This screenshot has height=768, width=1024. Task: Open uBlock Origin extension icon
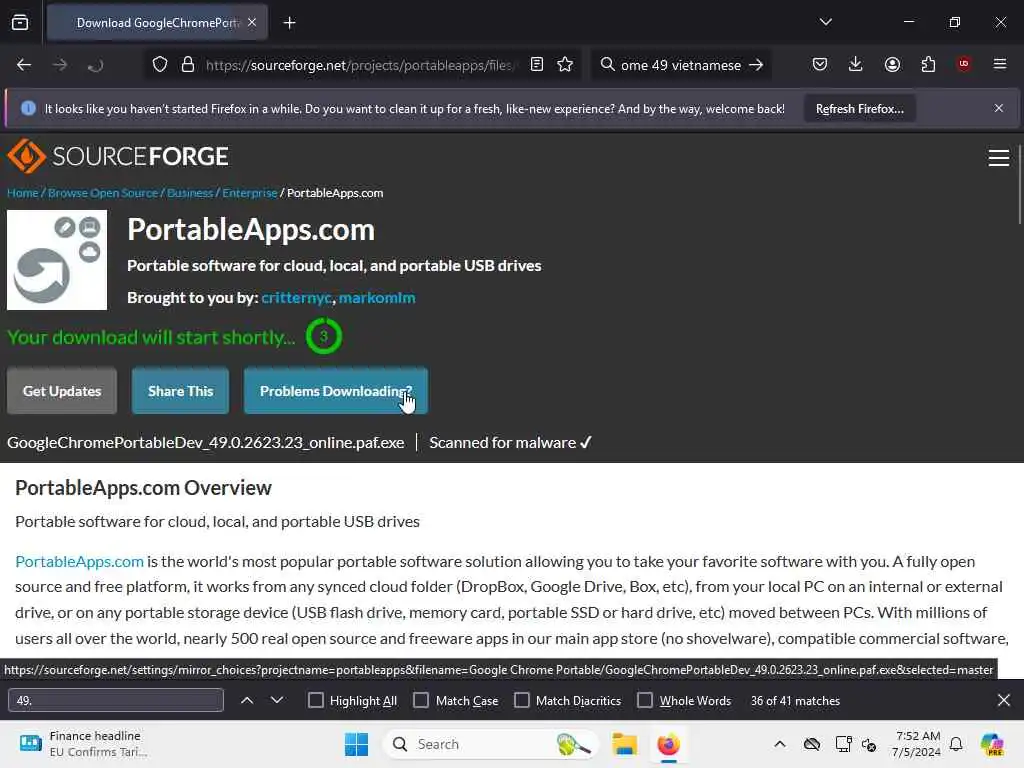963,64
